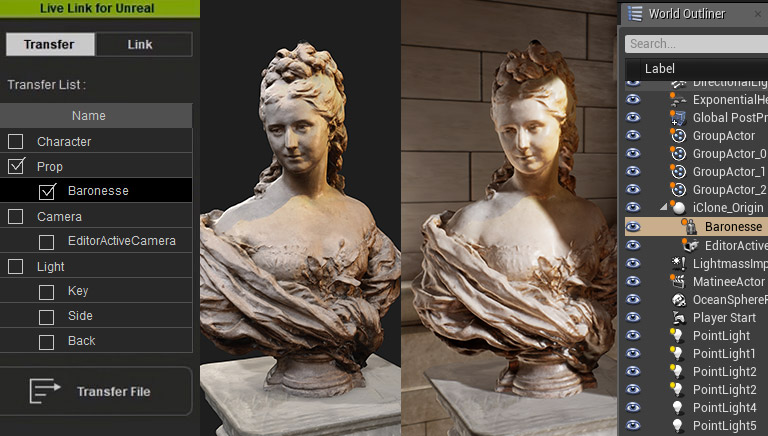Select the Player Start label
The width and height of the screenshot is (768, 436).
724,318
